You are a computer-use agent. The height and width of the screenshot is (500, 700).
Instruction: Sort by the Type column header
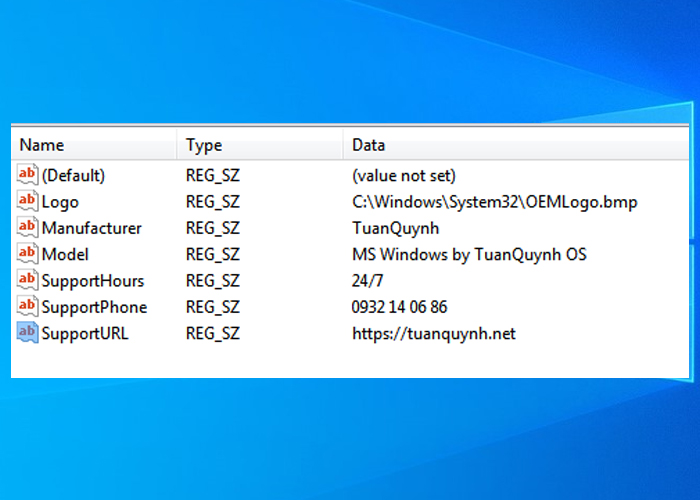pos(260,145)
